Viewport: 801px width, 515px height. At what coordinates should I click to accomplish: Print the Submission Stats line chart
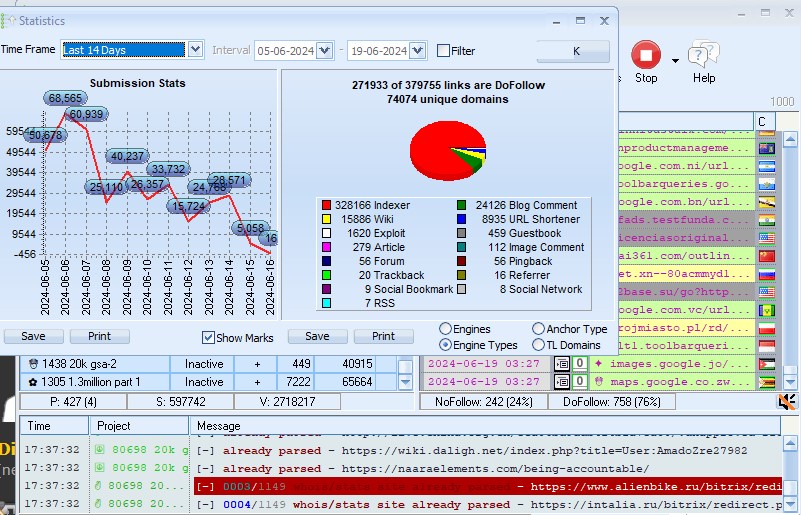click(x=99, y=336)
